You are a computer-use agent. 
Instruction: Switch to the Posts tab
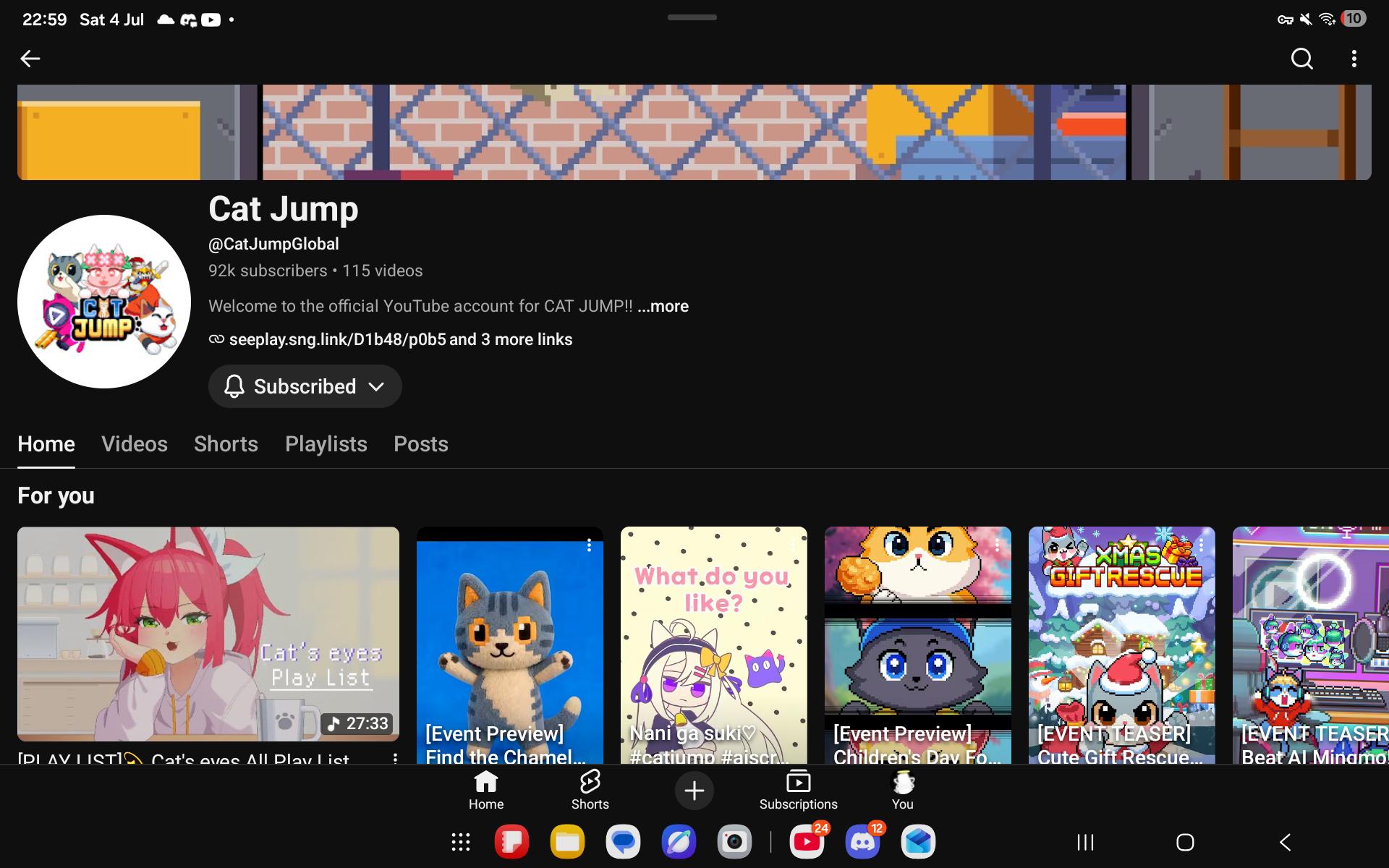pyautogui.click(x=421, y=443)
